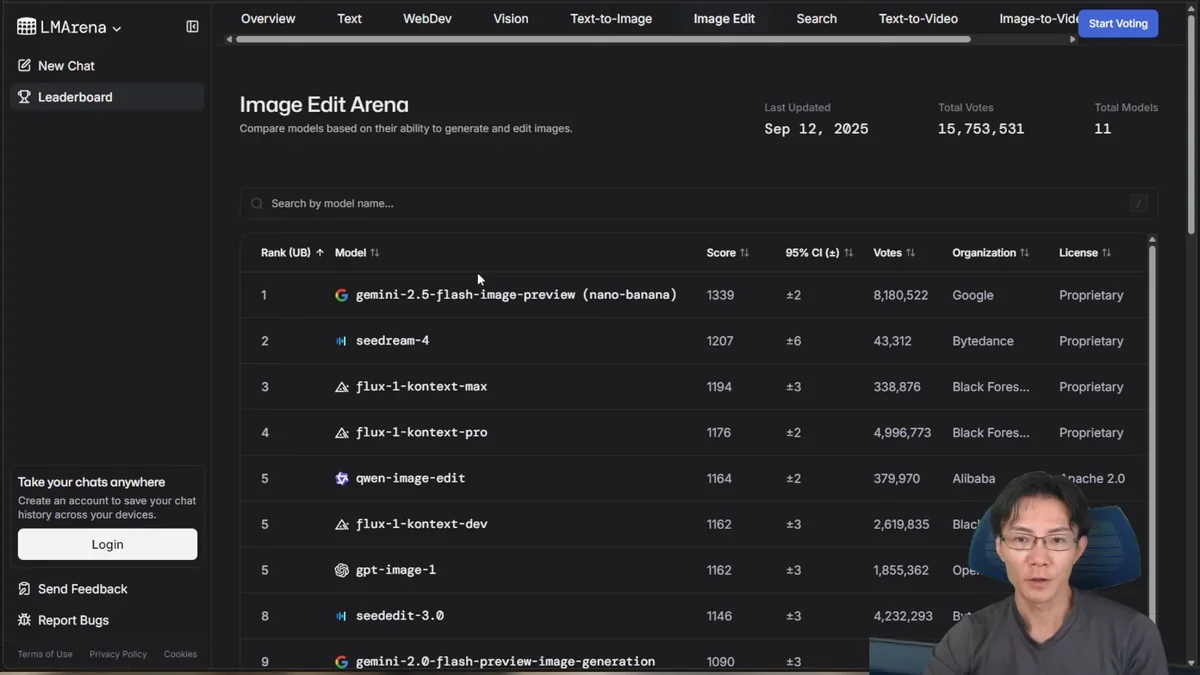Switch to the Vision tab
The width and height of the screenshot is (1200, 675).
pos(510,18)
